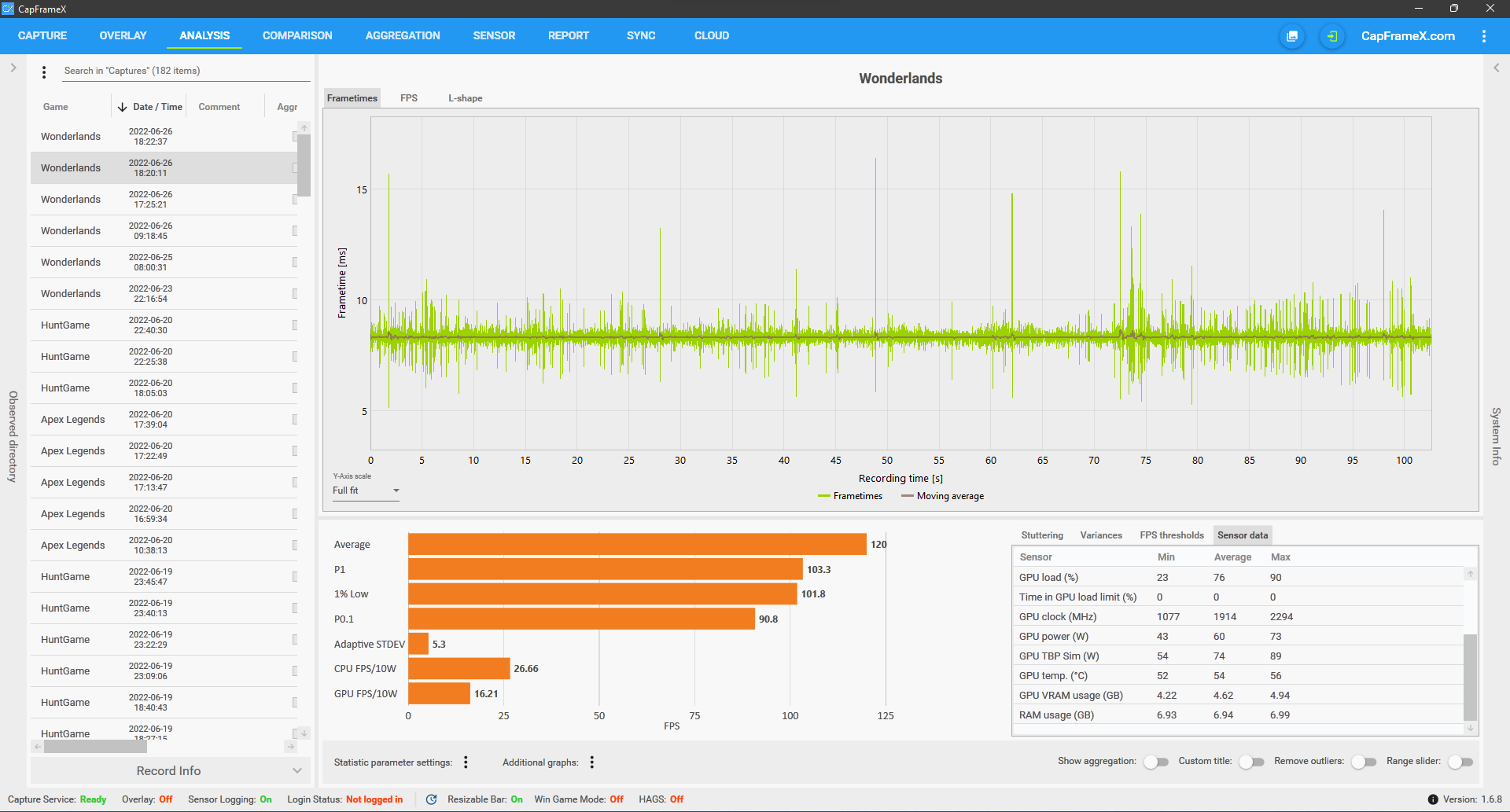Open the FPS thresholds tab
The height and width of the screenshot is (812, 1510).
click(1172, 535)
